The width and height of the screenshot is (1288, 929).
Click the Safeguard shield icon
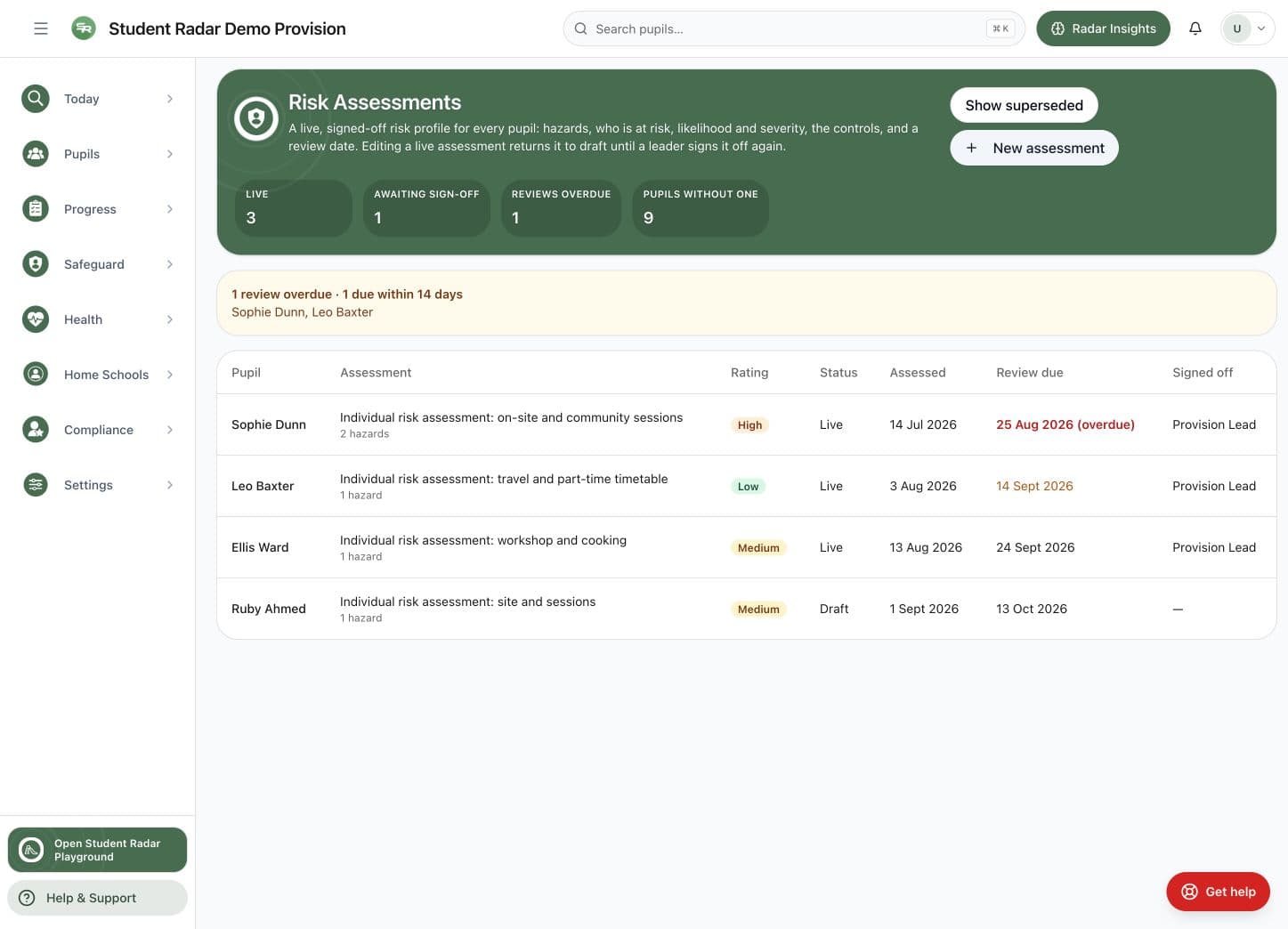[x=36, y=264]
